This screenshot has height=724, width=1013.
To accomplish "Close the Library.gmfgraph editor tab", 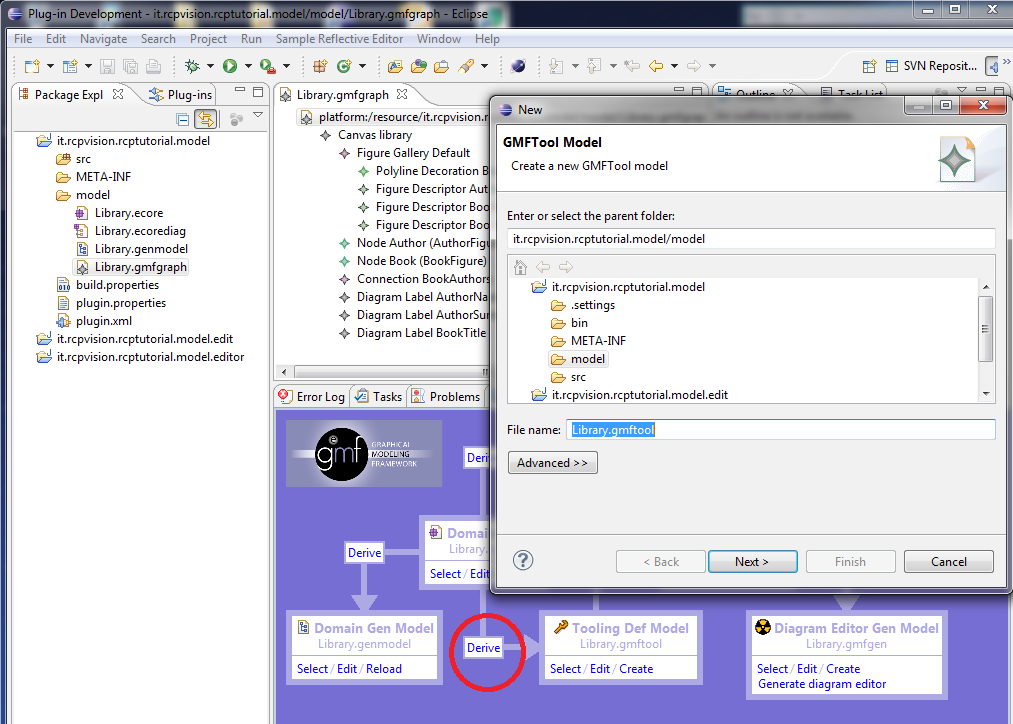I will tap(402, 94).
